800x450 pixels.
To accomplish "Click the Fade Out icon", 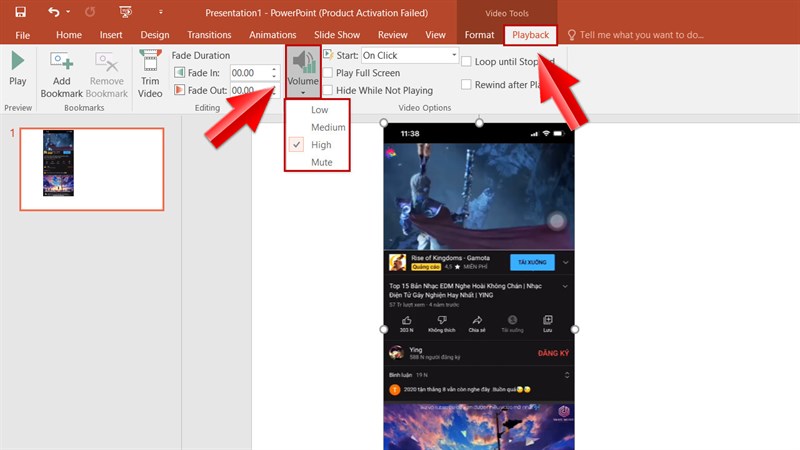I will tap(179, 90).
